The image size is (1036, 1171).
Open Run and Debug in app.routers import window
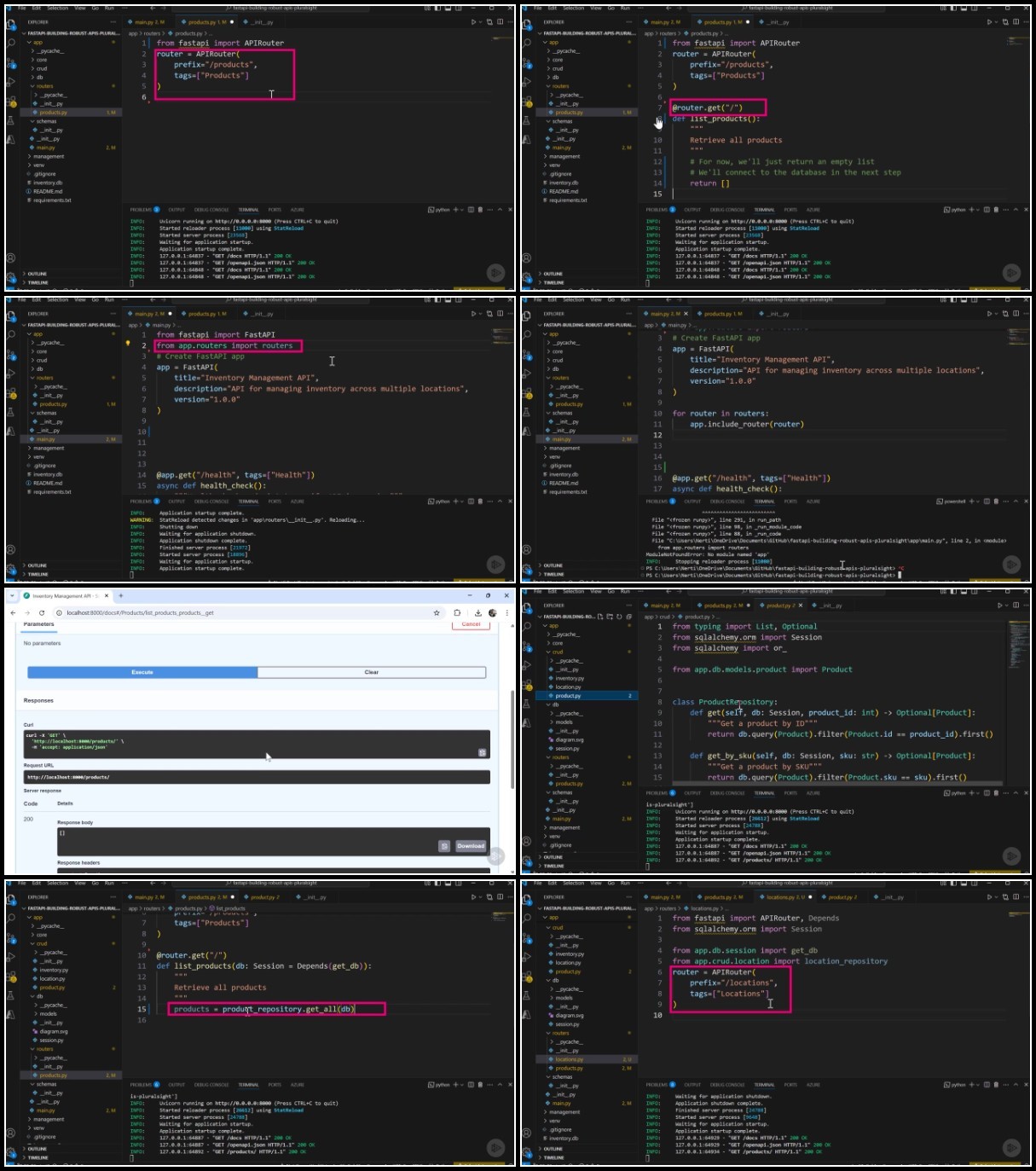pos(11,374)
